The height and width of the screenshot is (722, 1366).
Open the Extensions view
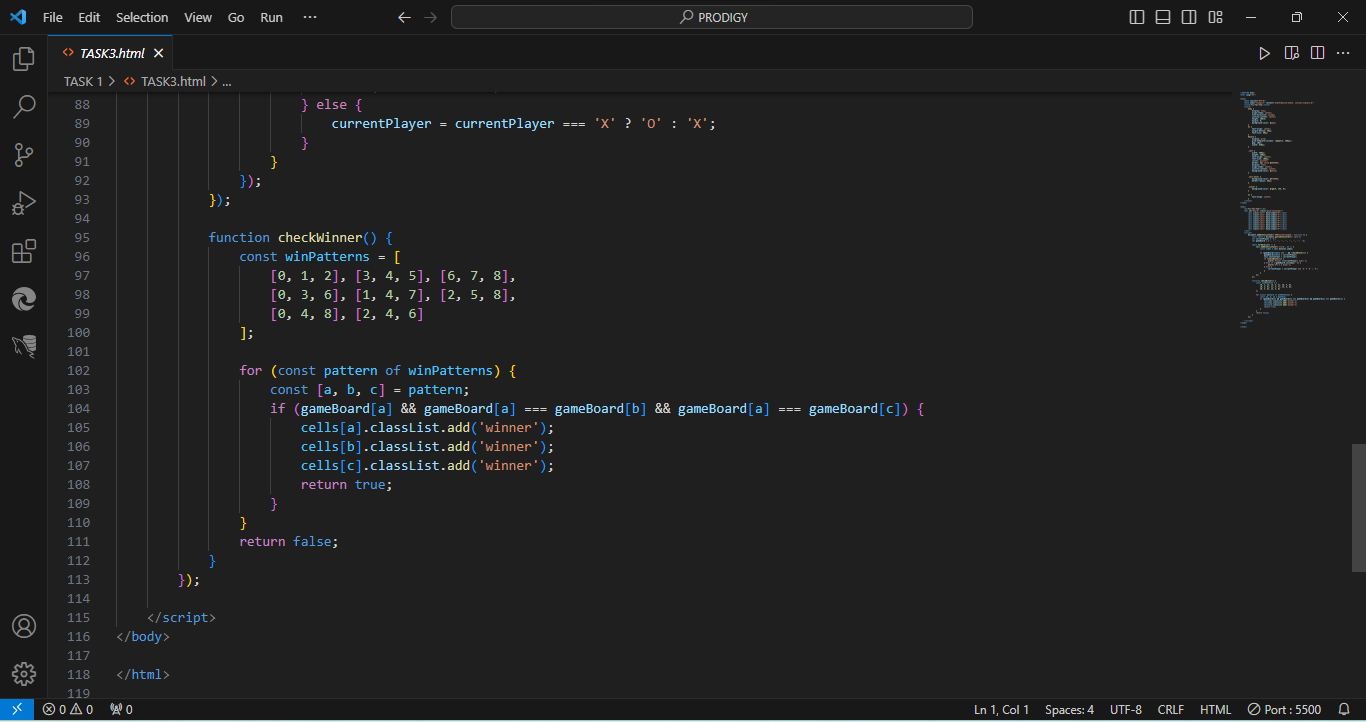tap(24, 251)
